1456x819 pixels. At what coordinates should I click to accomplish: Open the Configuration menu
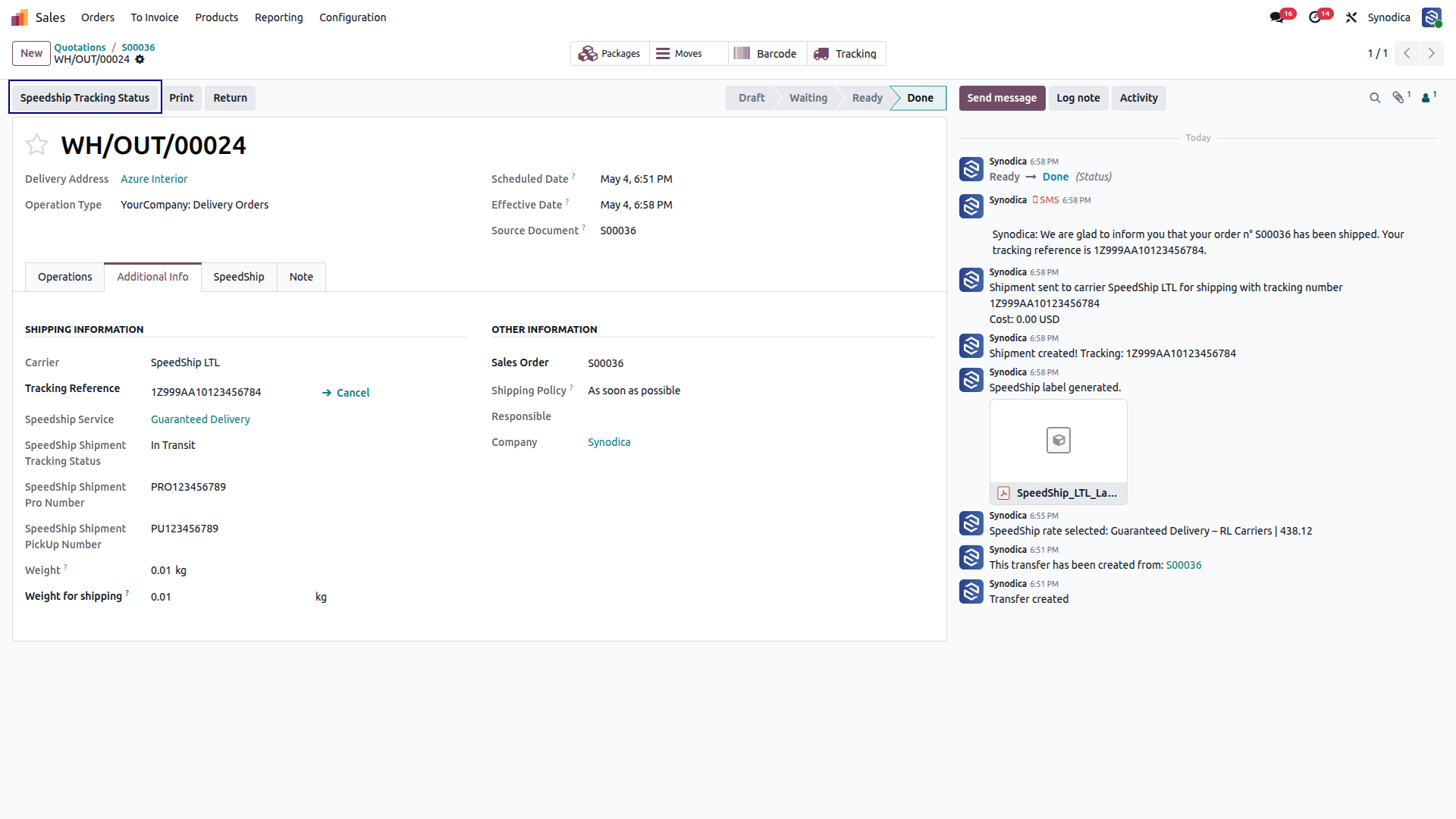coord(353,17)
